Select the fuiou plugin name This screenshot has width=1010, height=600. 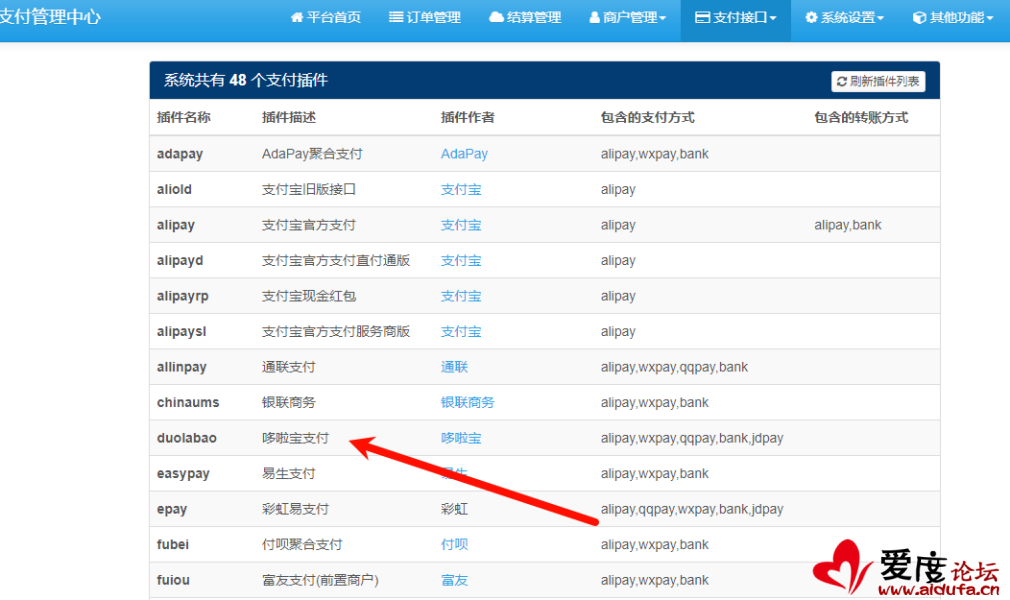(173, 580)
